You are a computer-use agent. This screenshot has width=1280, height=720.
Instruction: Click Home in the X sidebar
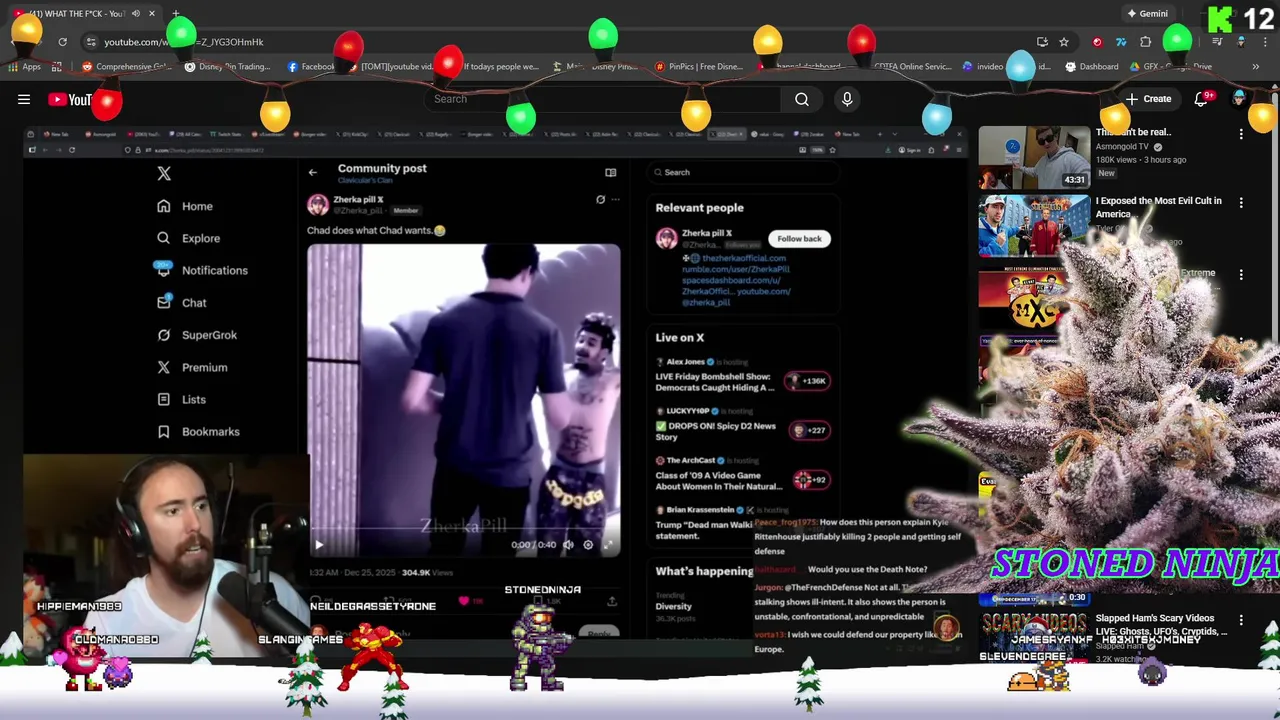[185, 206]
